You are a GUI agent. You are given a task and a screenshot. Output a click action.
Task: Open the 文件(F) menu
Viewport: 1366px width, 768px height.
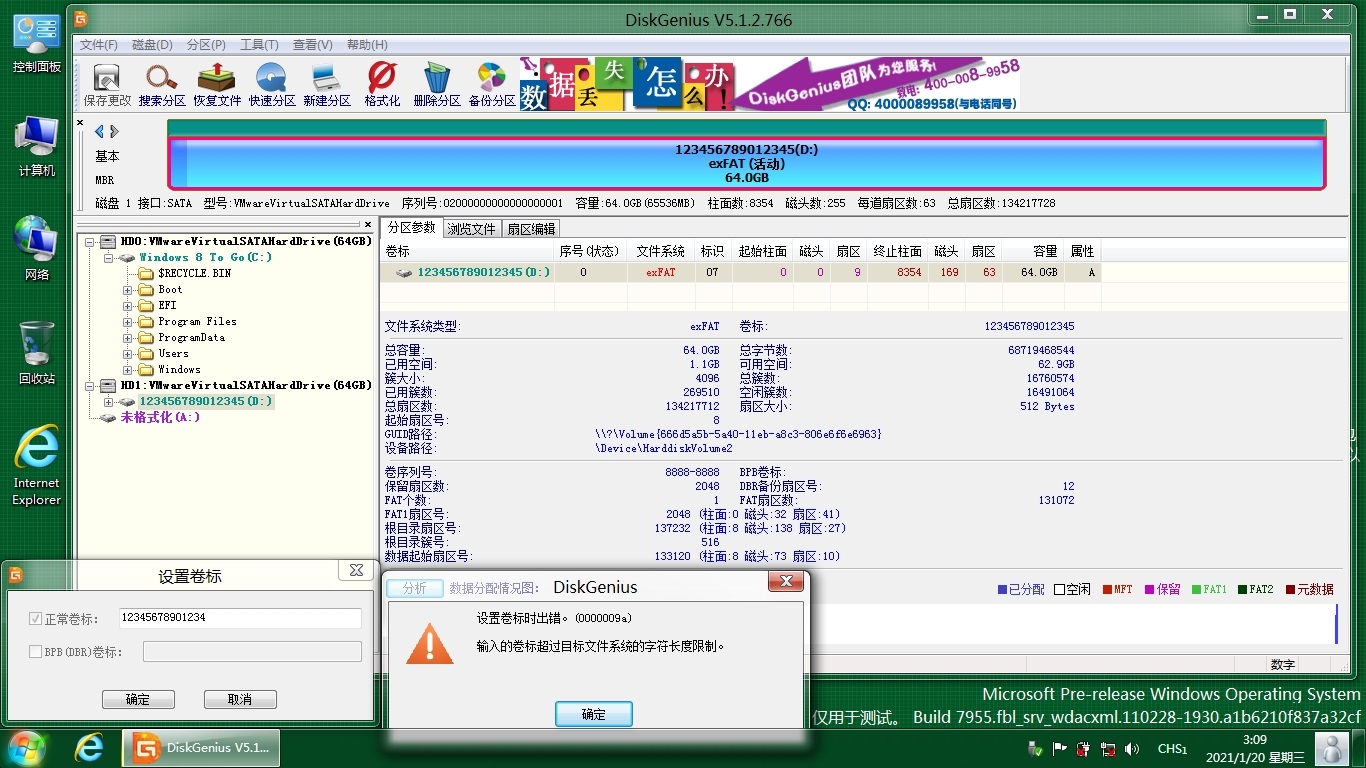98,45
